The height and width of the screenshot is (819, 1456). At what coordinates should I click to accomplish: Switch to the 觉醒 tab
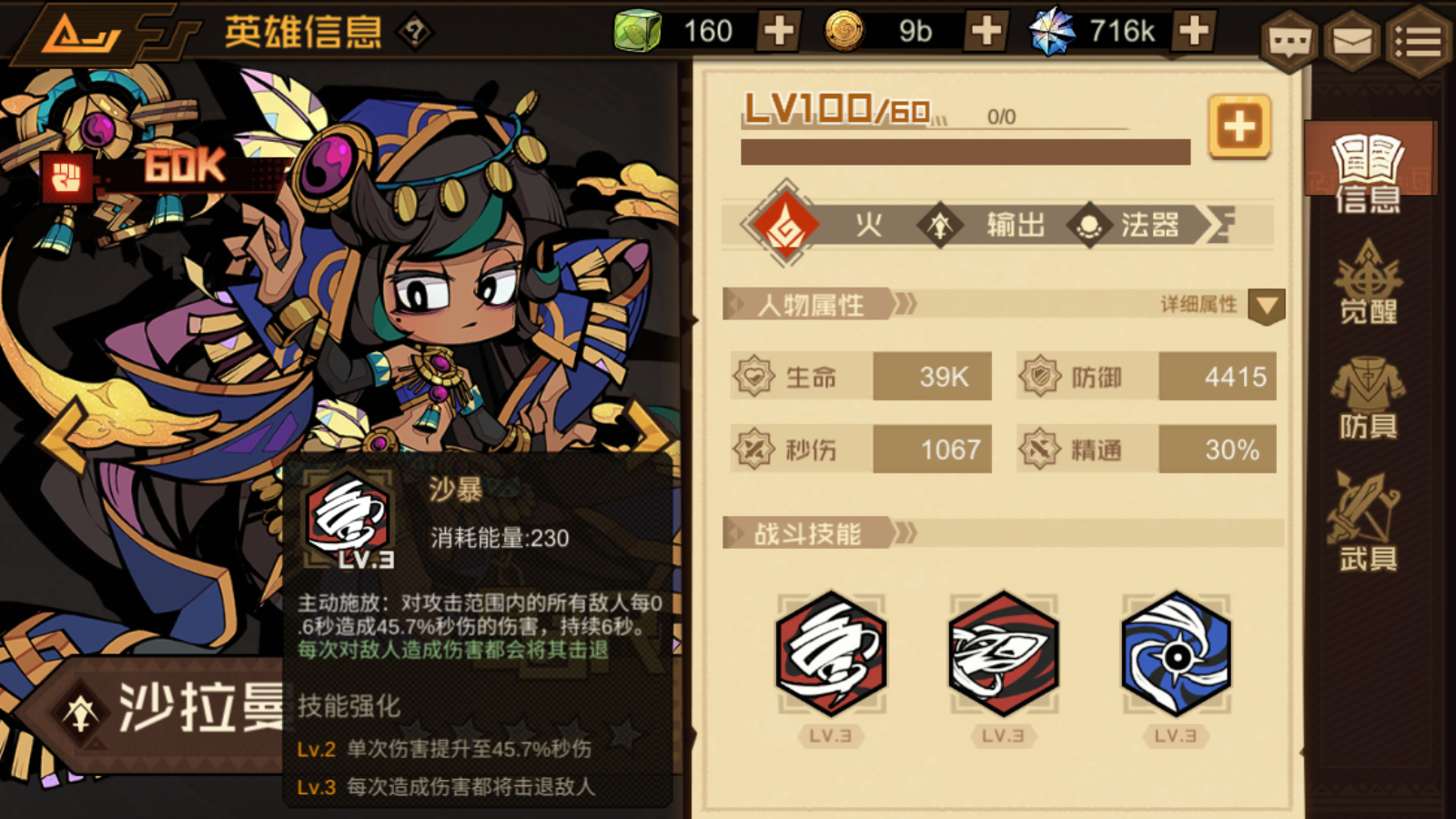(x=1368, y=282)
